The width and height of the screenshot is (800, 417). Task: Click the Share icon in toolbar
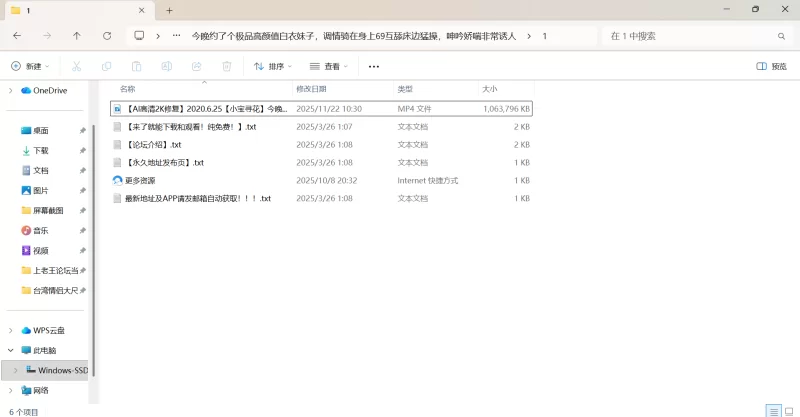(197, 66)
